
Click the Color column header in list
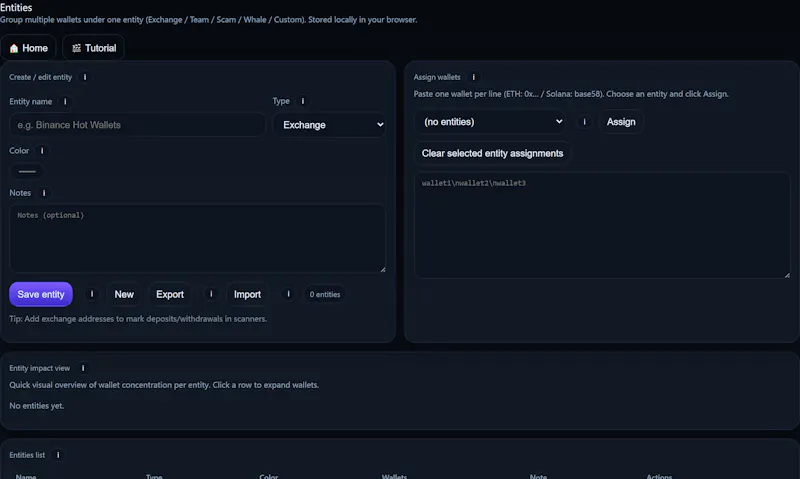(x=268, y=476)
